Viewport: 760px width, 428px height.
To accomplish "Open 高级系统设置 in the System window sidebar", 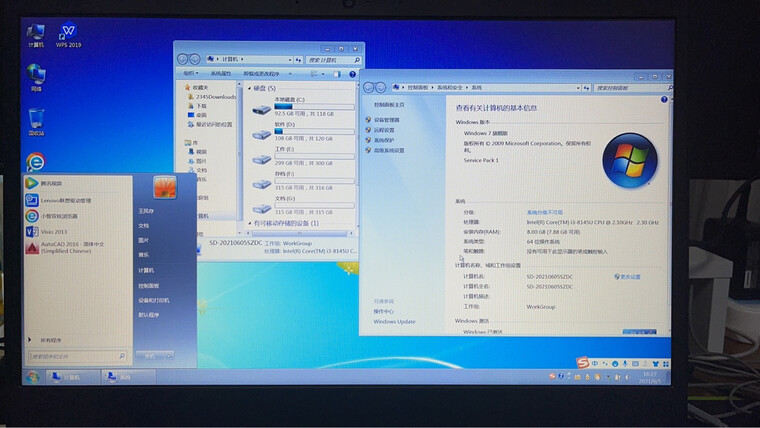I will [389, 150].
